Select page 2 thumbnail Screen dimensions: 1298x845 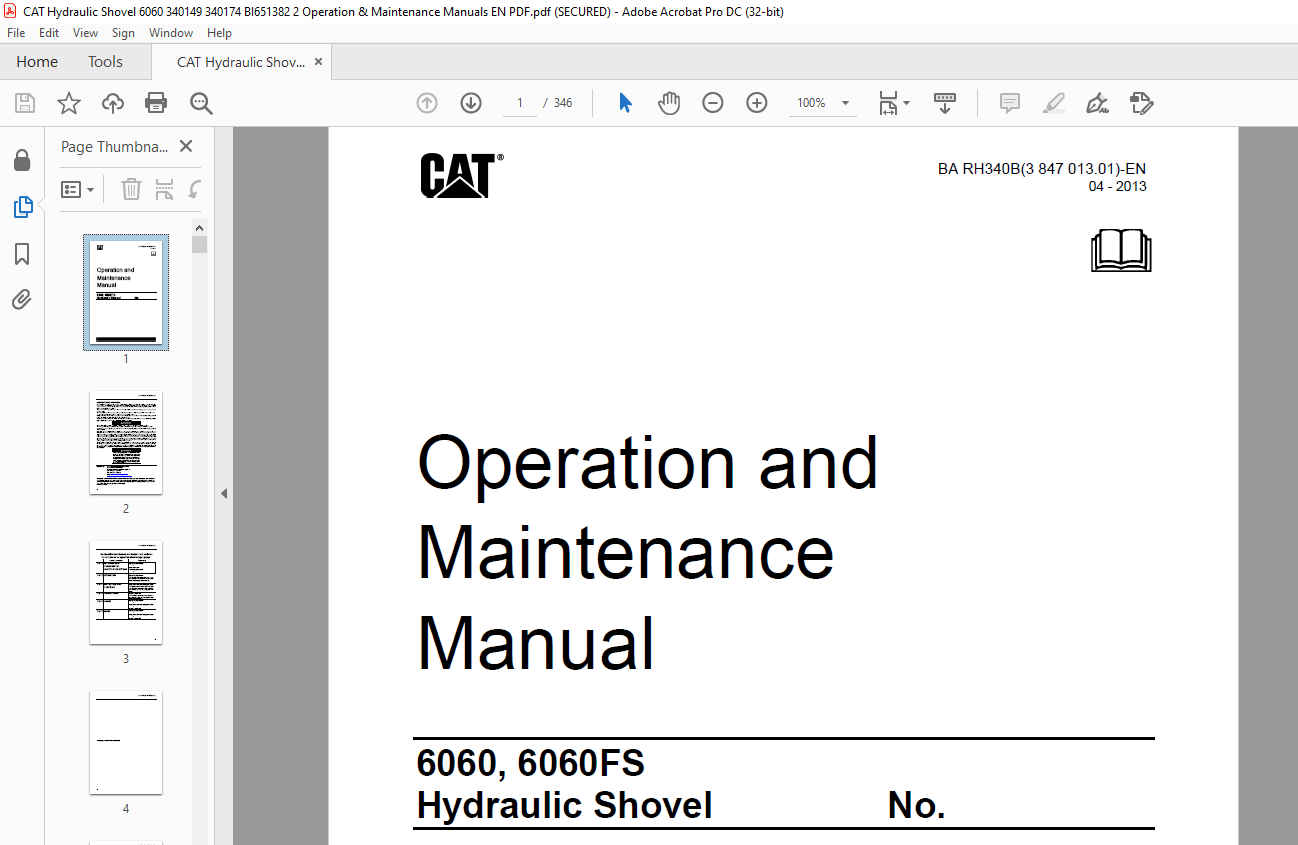126,442
